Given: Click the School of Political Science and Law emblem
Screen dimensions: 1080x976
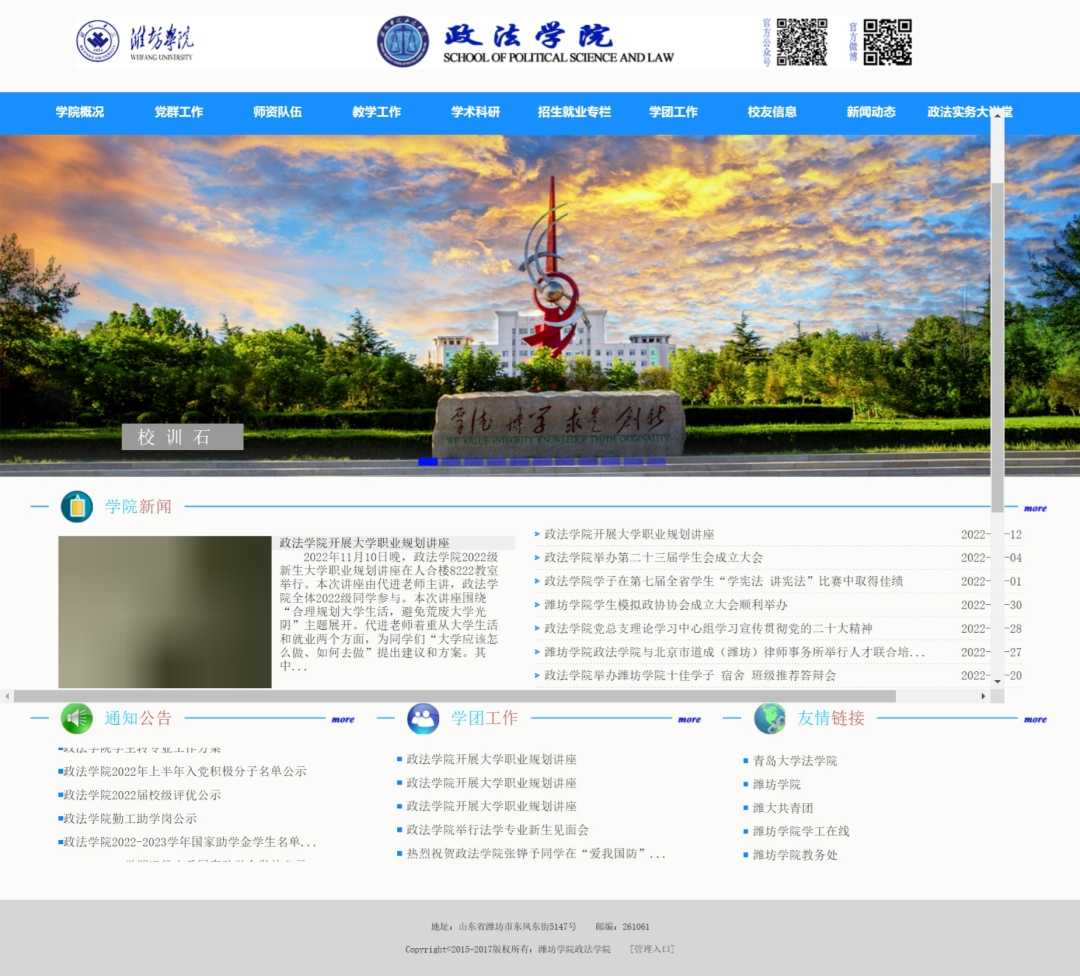Looking at the screenshot, I should click(402, 42).
